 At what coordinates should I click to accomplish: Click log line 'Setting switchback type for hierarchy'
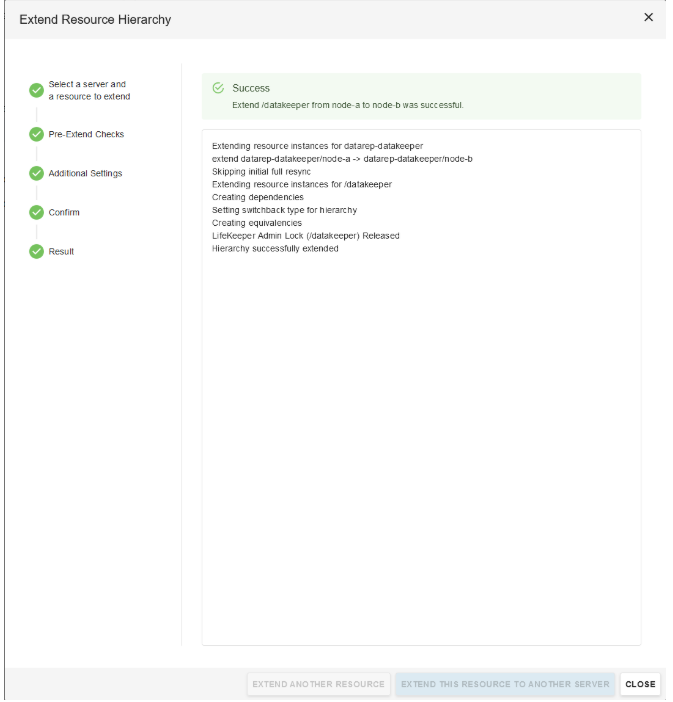[x=284, y=210]
